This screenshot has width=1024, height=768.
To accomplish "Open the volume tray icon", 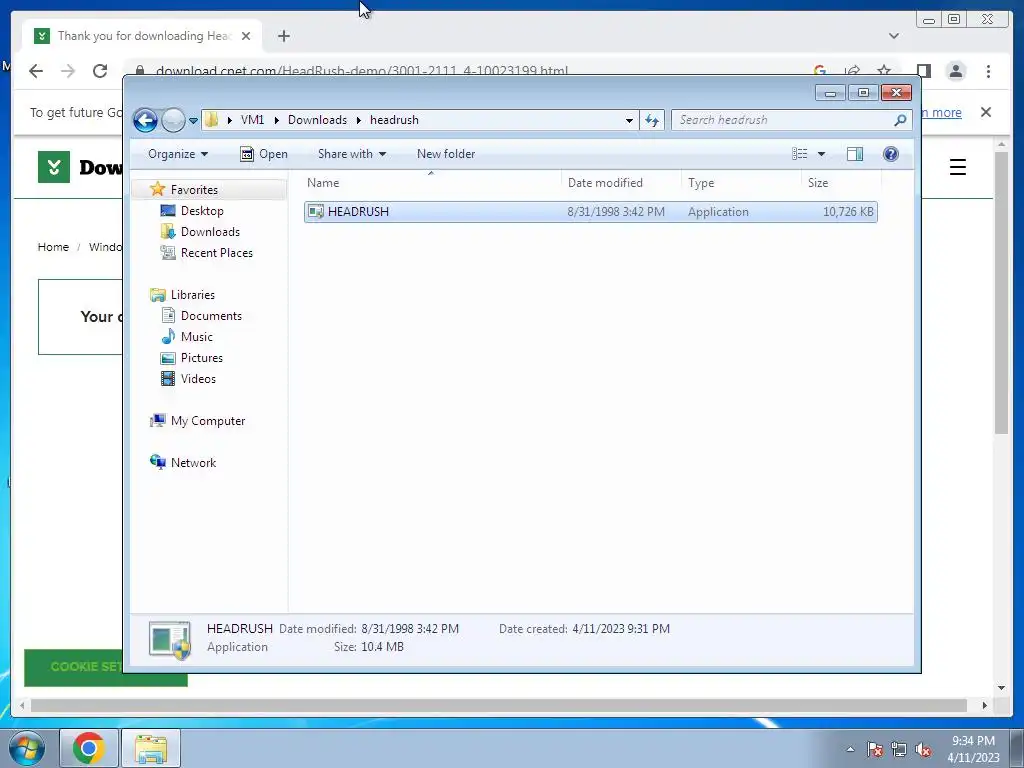I will 923,749.
